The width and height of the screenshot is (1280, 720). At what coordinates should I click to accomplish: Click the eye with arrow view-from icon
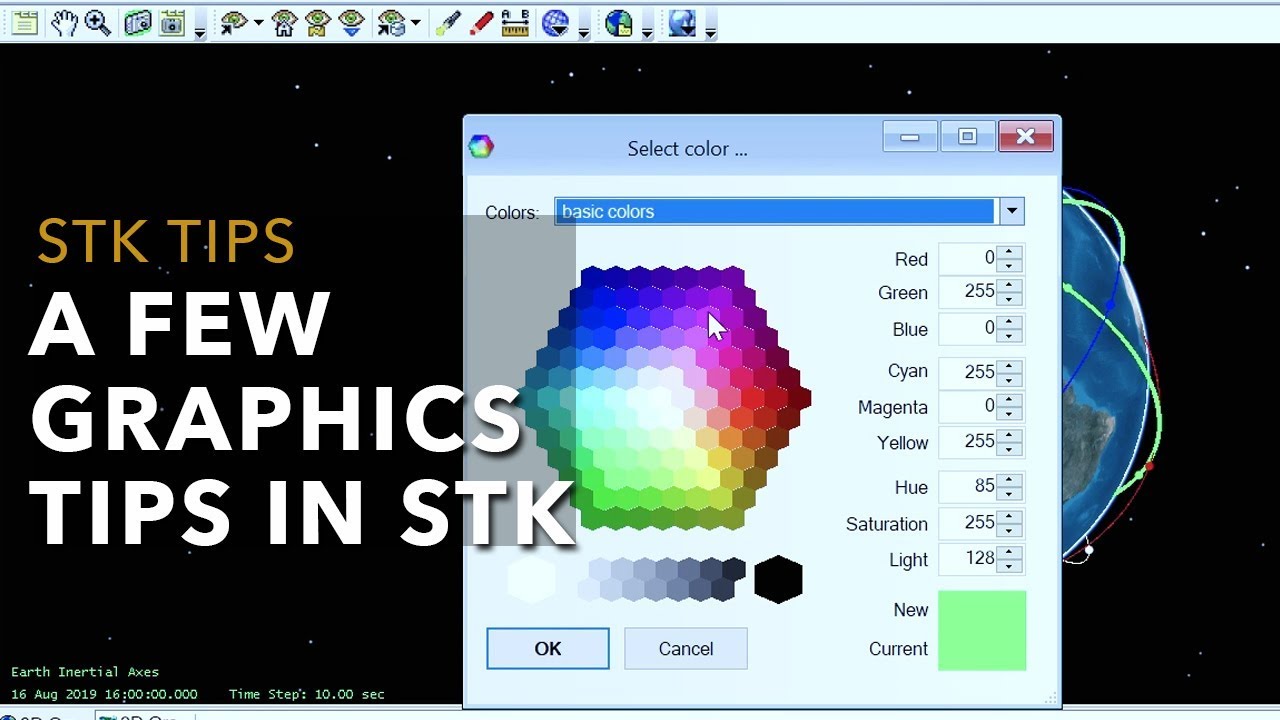234,22
